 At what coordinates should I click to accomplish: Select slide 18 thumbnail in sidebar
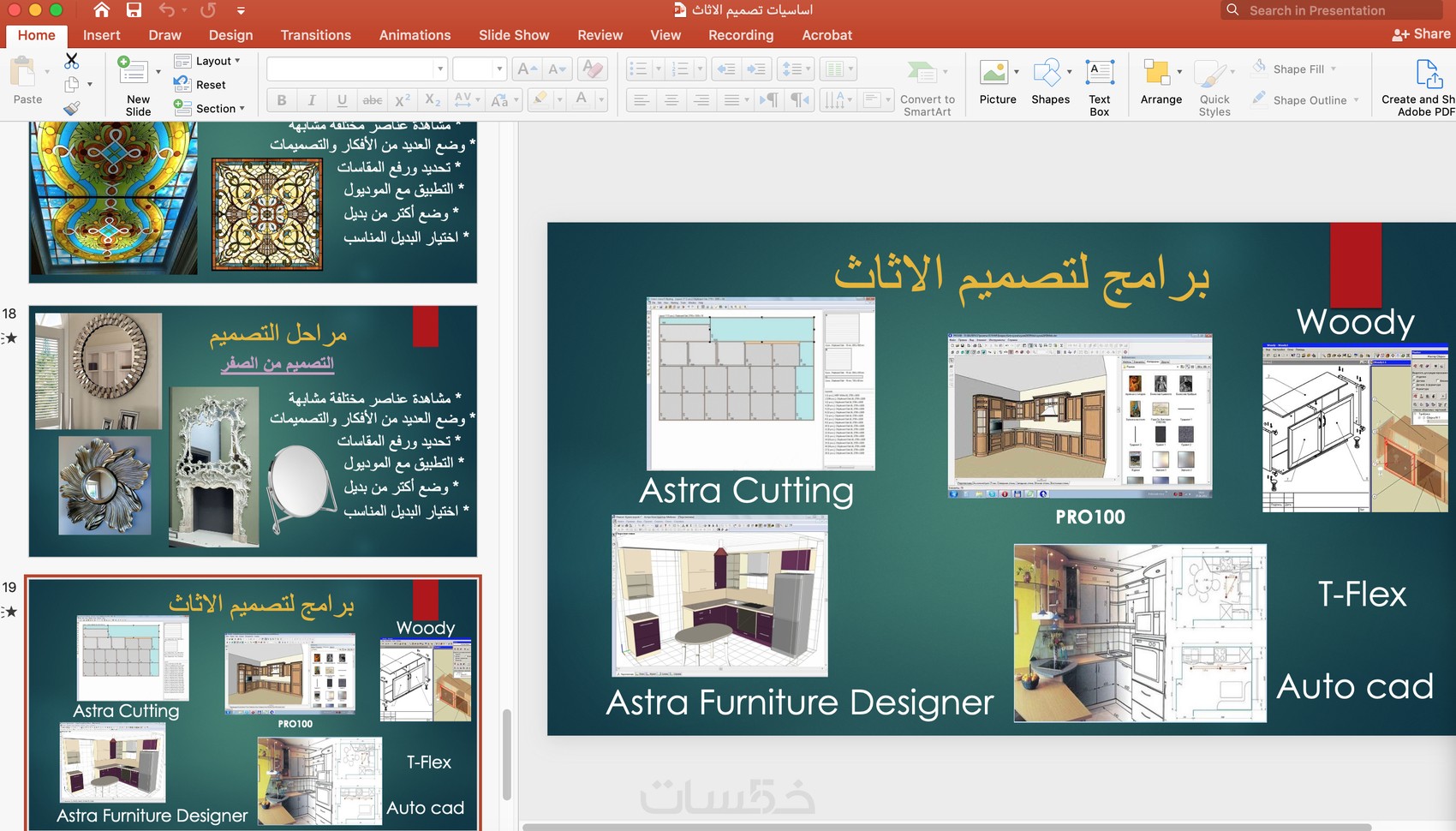pyautogui.click(x=253, y=430)
